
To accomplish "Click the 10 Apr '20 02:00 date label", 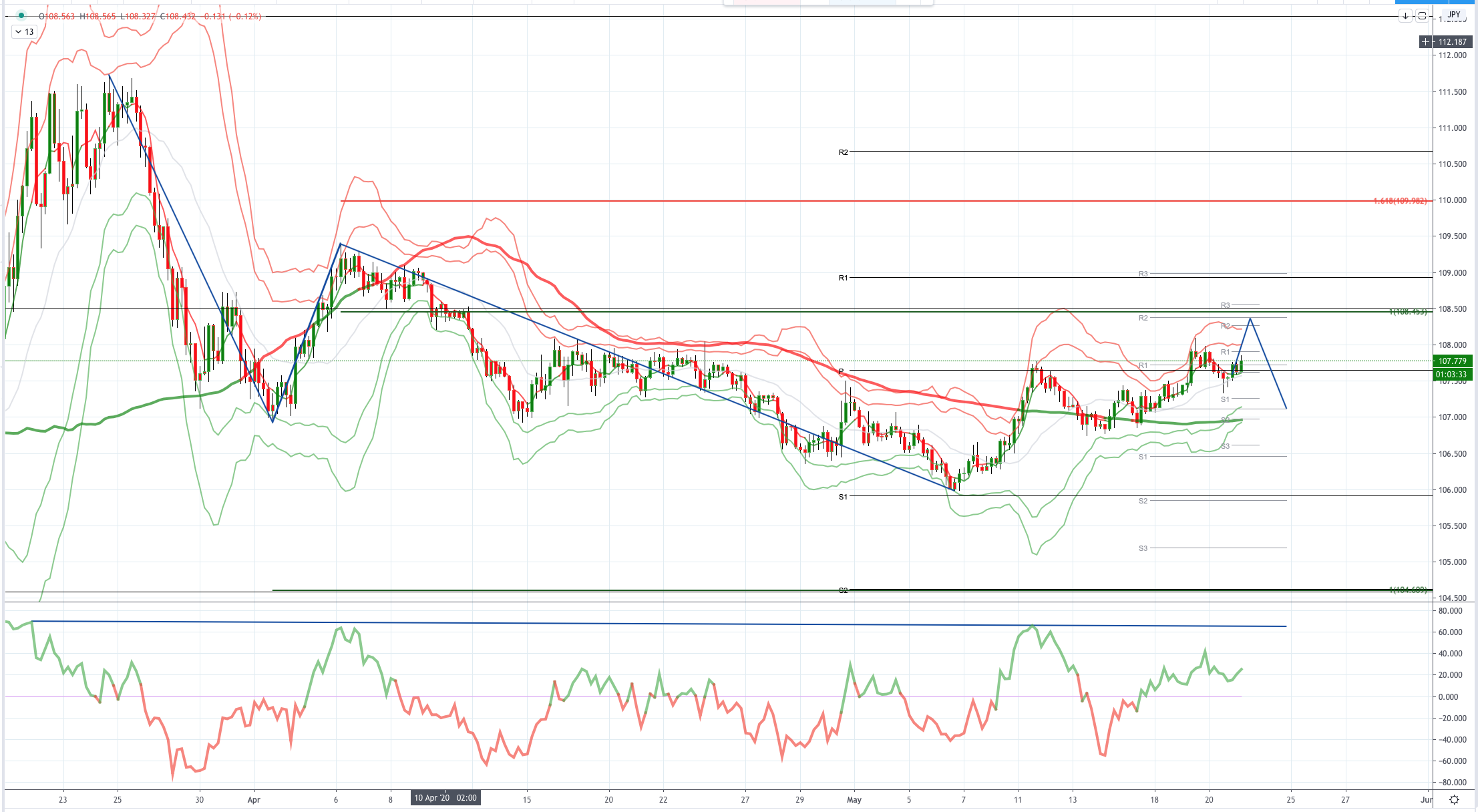I will 445,798.
